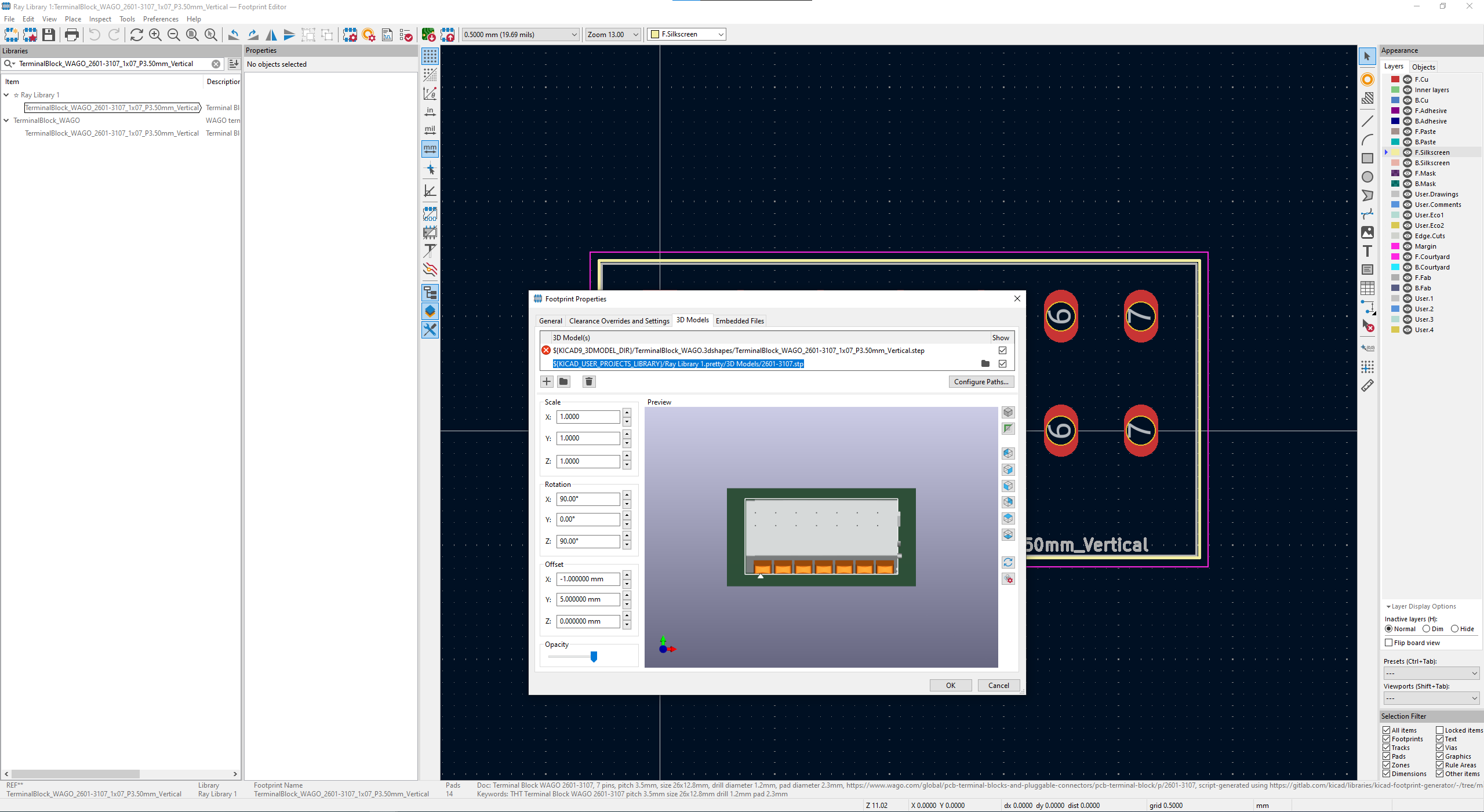The height and width of the screenshot is (812, 1484).
Task: Select the Measure ruler tool
Action: point(1367,385)
